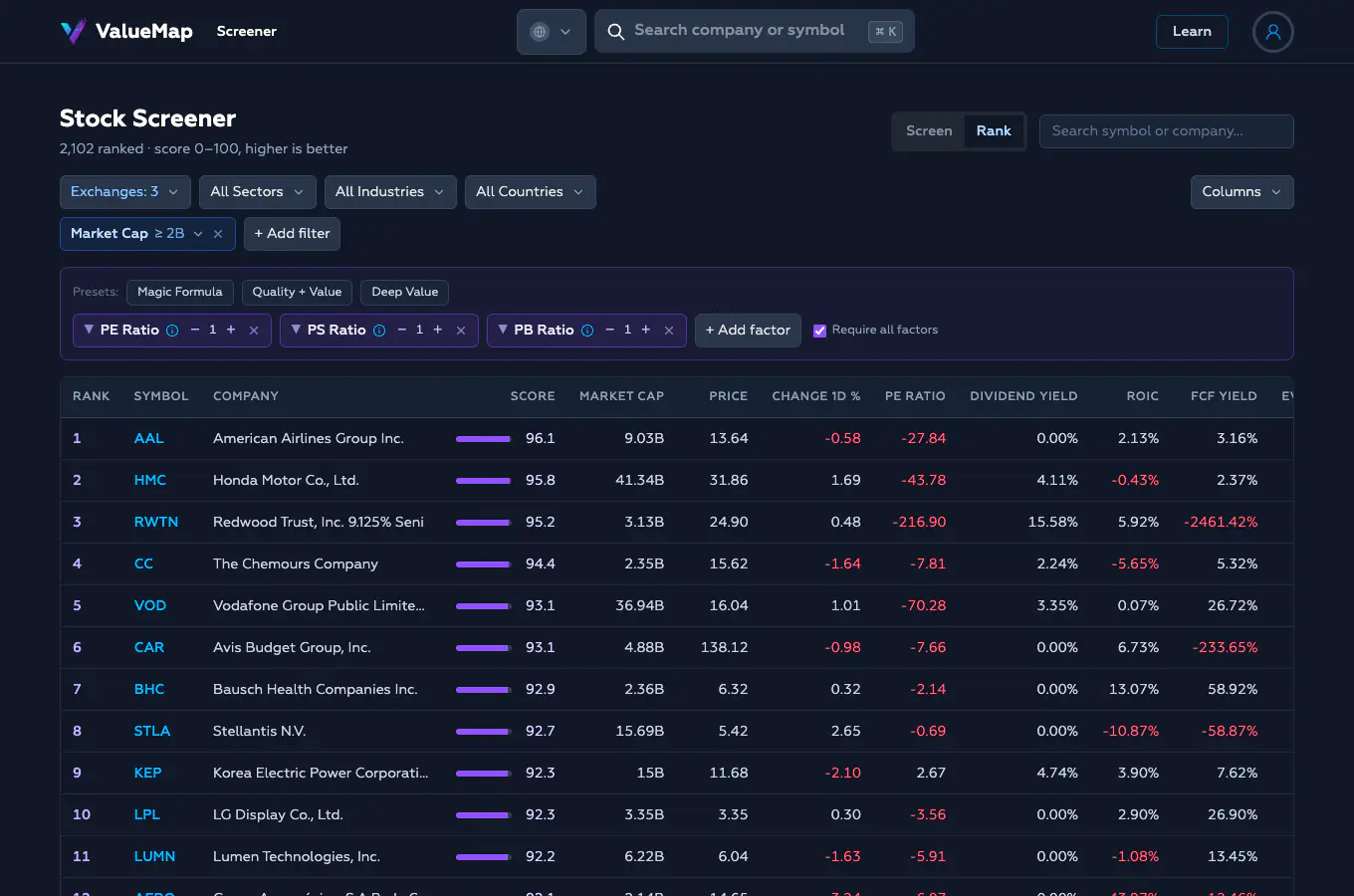
Task: Click the American Airlines score bar
Action: tap(483, 439)
